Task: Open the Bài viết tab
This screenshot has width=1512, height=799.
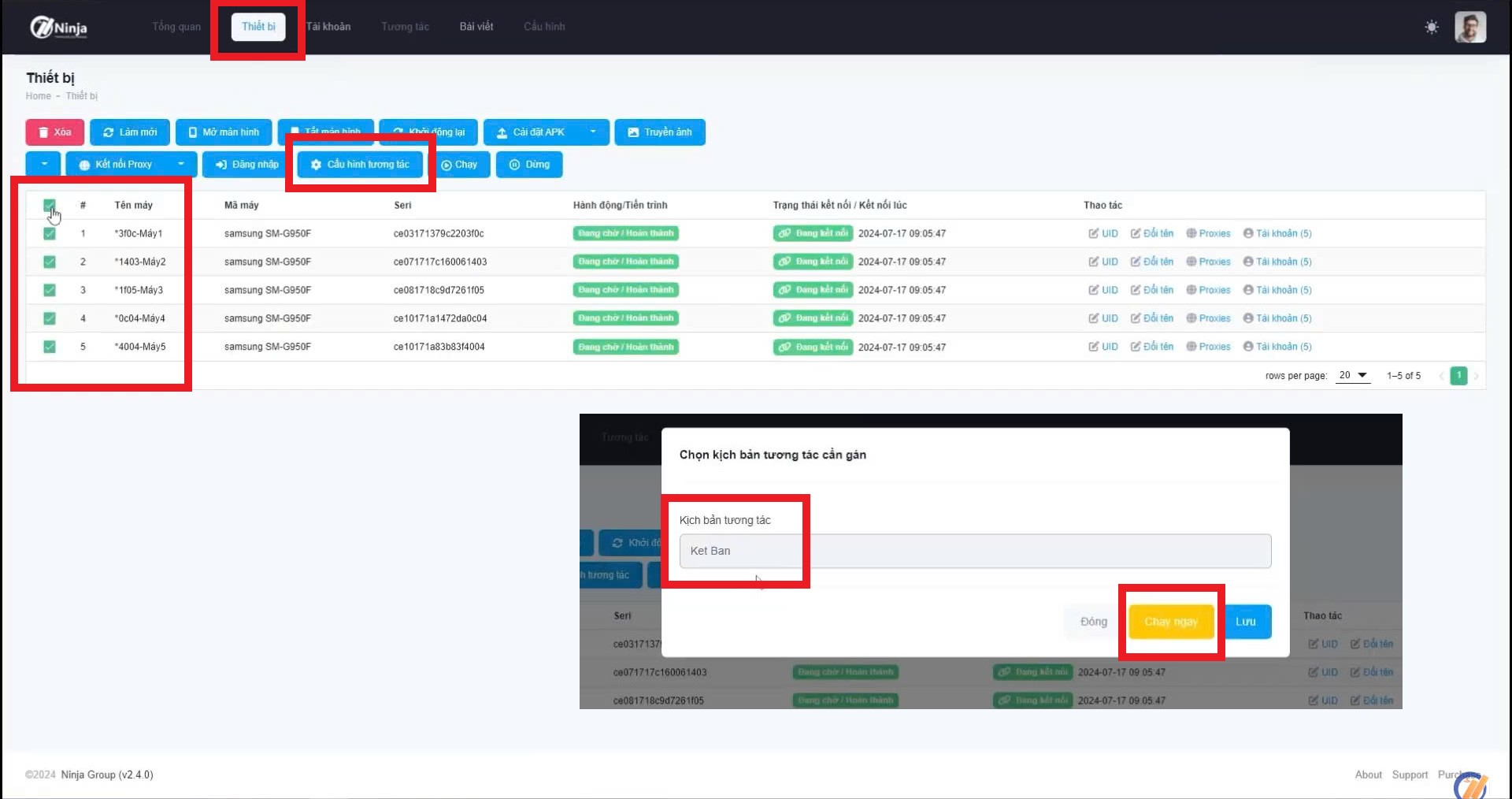Action: point(476,27)
